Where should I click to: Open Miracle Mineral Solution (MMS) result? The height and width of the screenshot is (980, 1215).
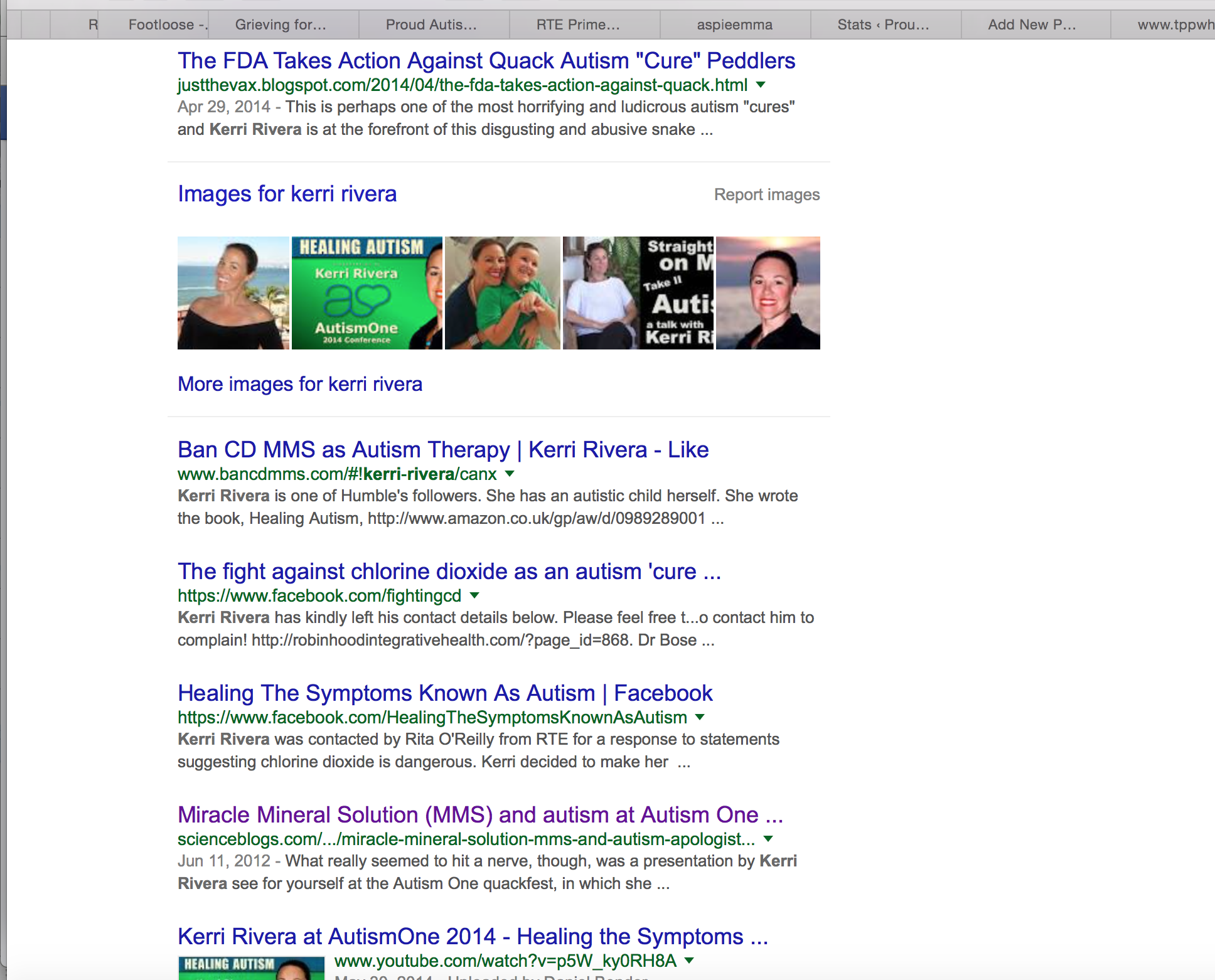click(480, 815)
